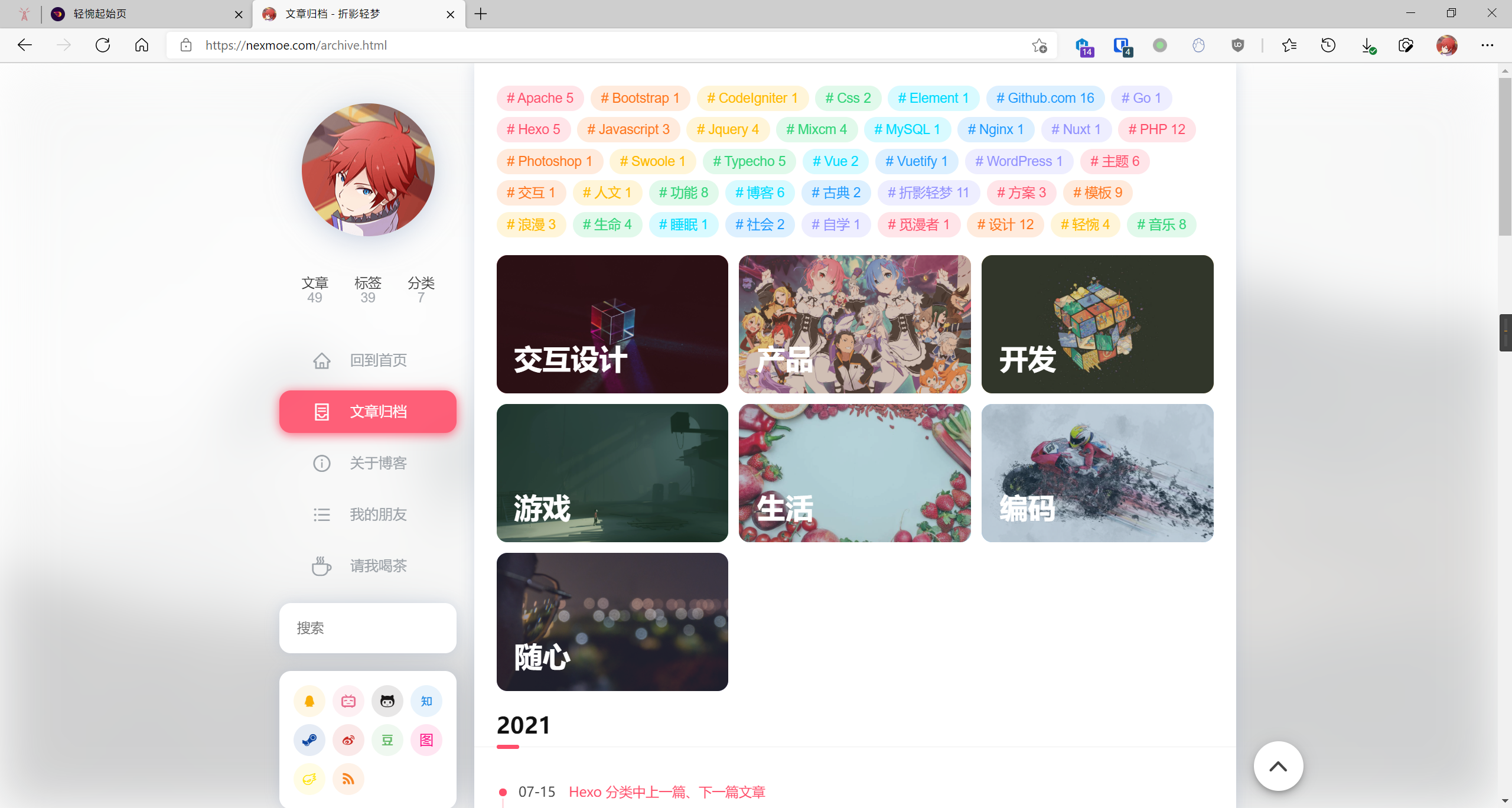Click the GitHub cat social icon
The image size is (1512, 808).
click(387, 701)
